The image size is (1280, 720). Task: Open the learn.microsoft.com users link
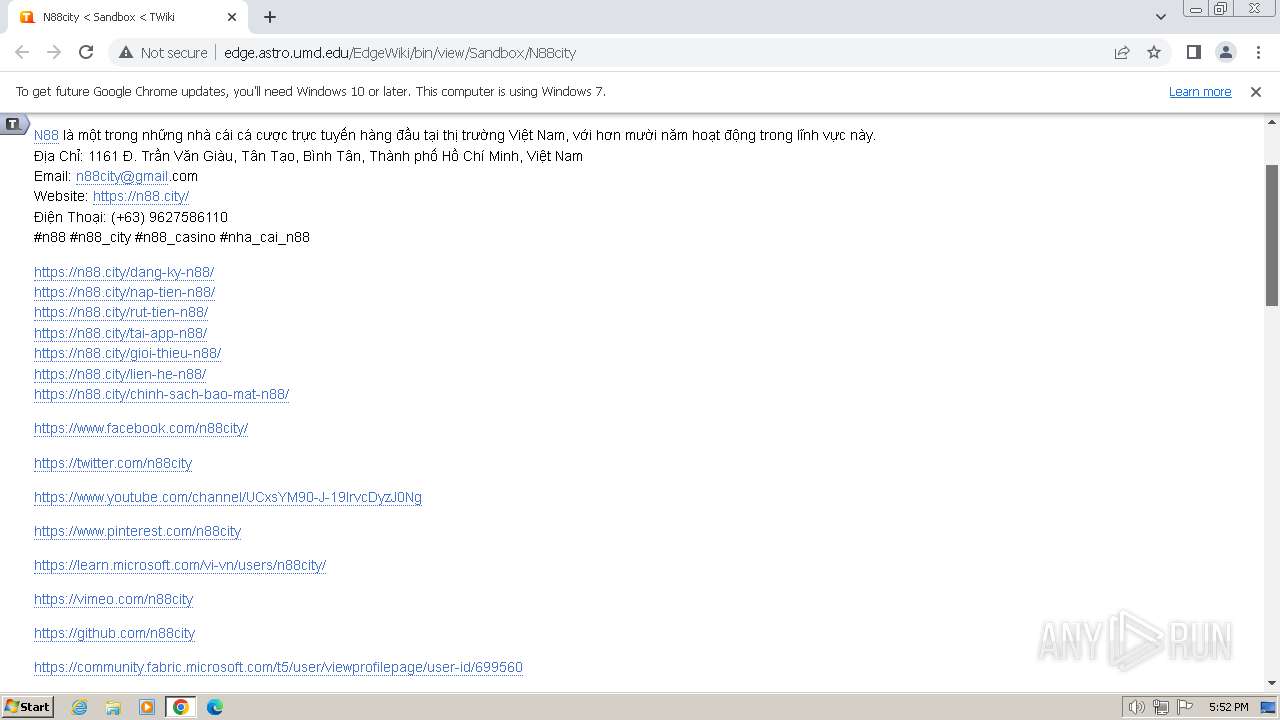(x=180, y=565)
